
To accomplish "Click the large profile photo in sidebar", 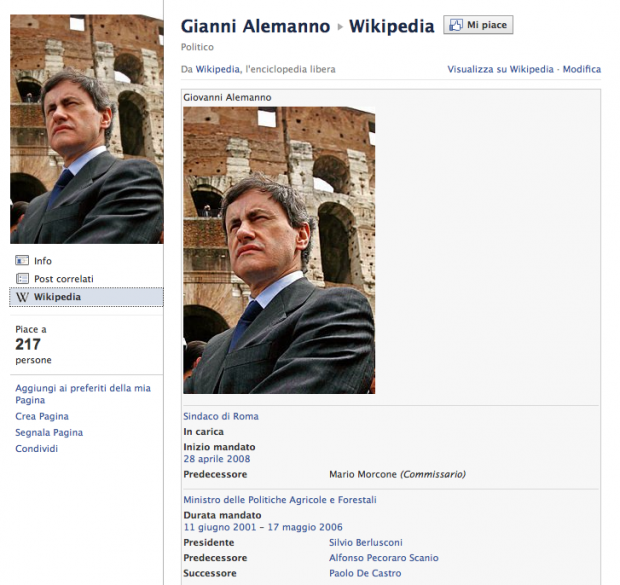I will tap(87, 129).
